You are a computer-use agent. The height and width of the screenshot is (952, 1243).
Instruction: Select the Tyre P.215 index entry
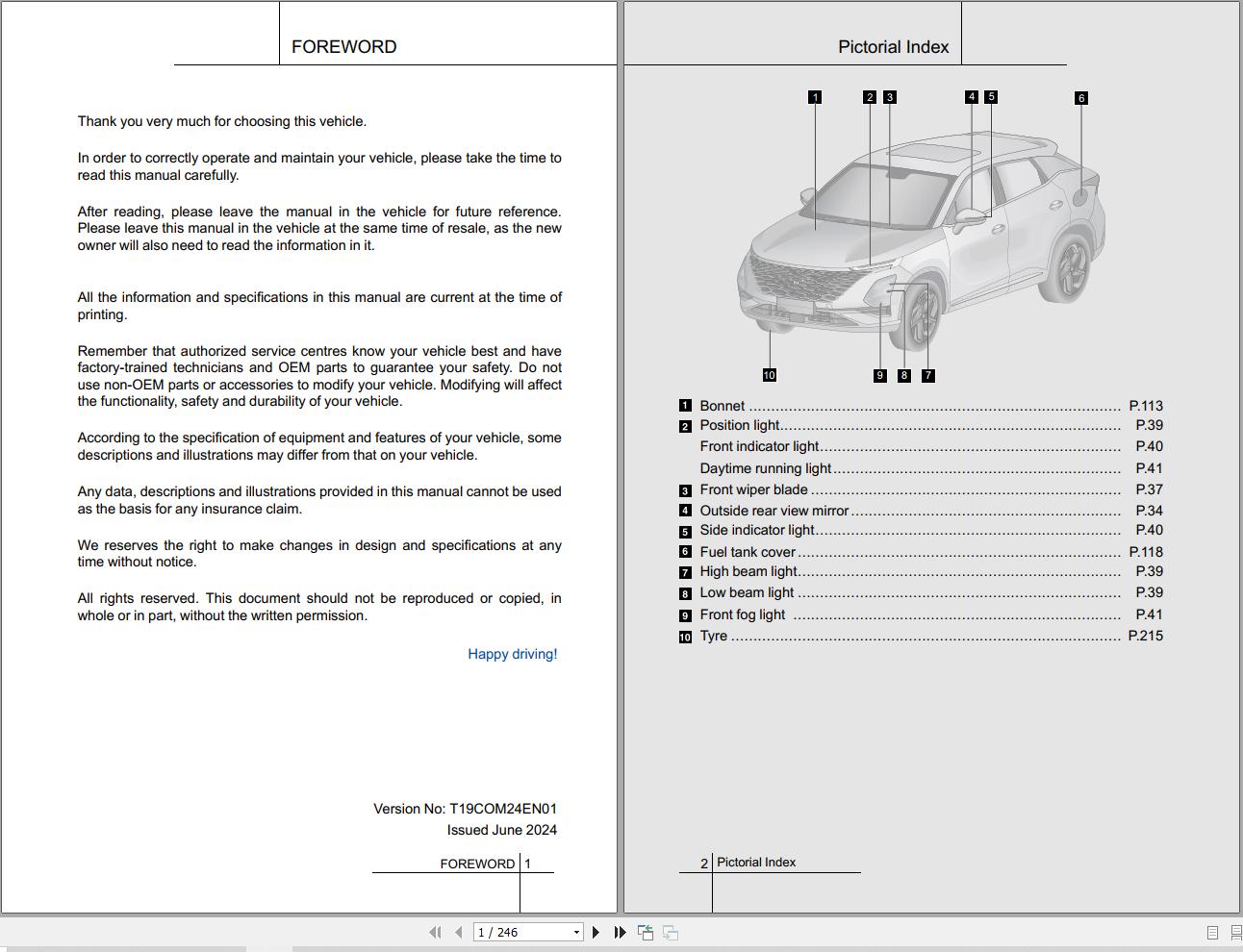click(x=714, y=636)
